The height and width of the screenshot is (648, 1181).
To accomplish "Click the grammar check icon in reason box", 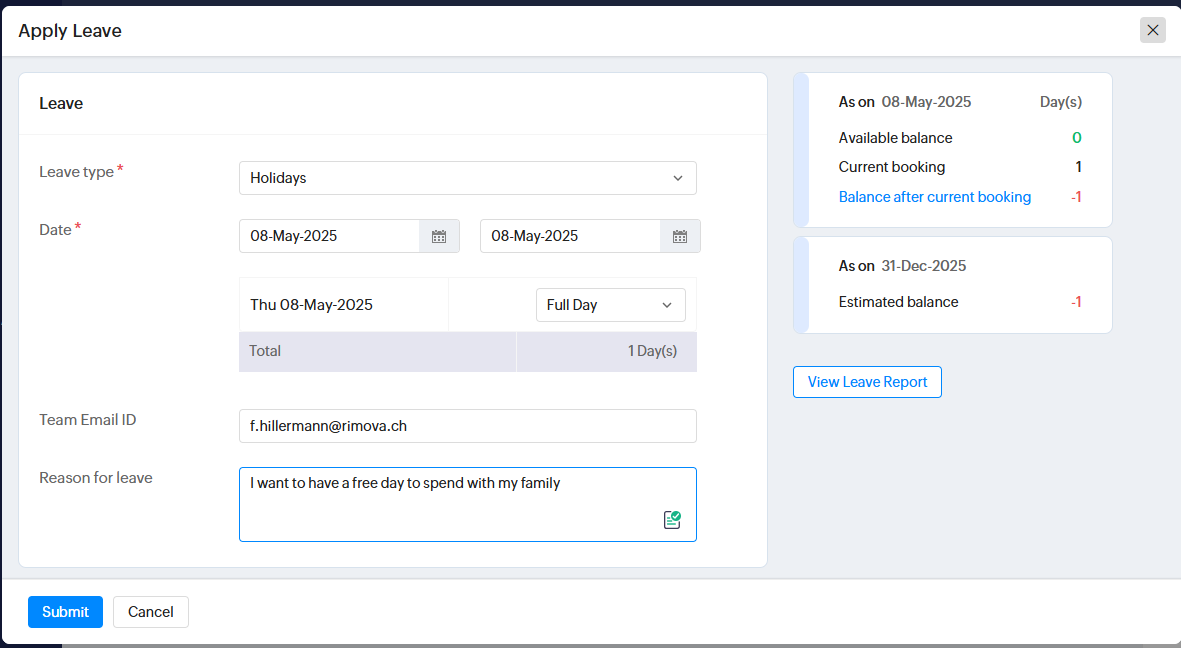I will (672, 519).
